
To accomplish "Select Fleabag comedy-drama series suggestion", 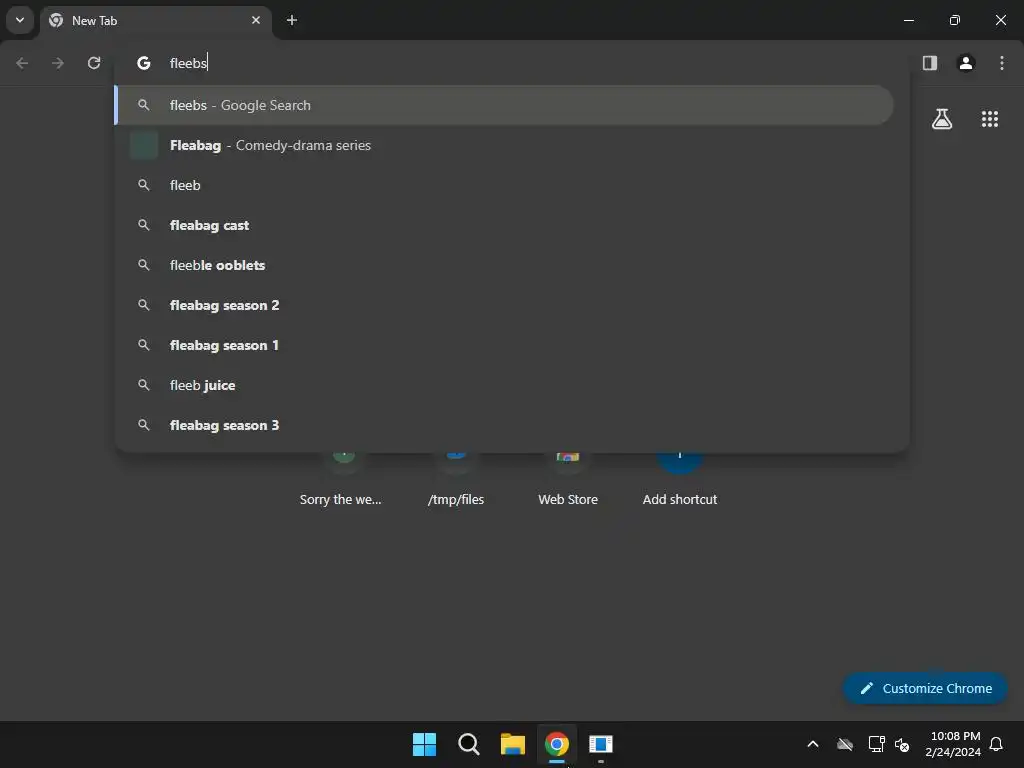I will (504, 145).
